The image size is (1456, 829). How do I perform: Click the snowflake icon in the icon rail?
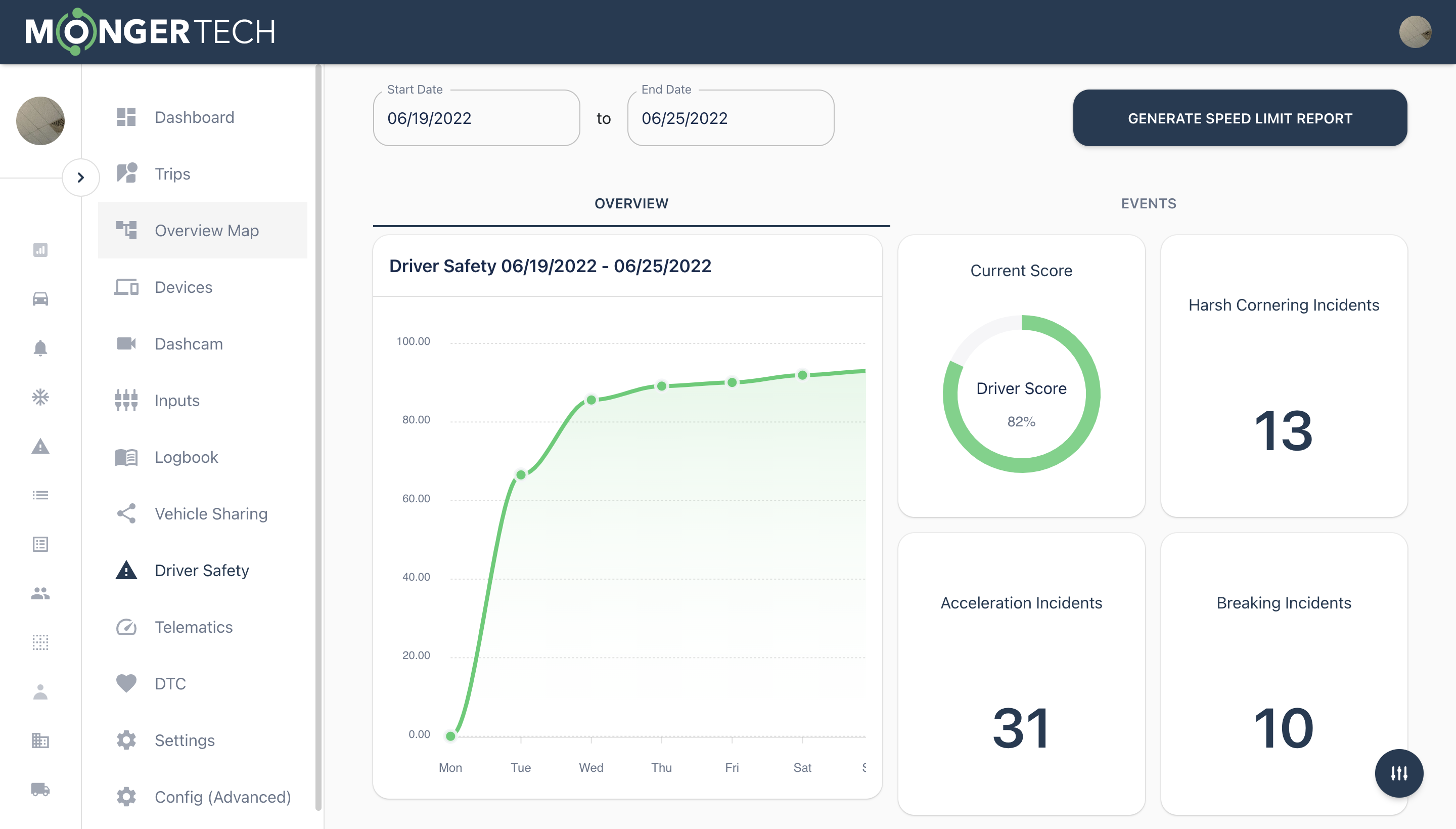coord(40,397)
